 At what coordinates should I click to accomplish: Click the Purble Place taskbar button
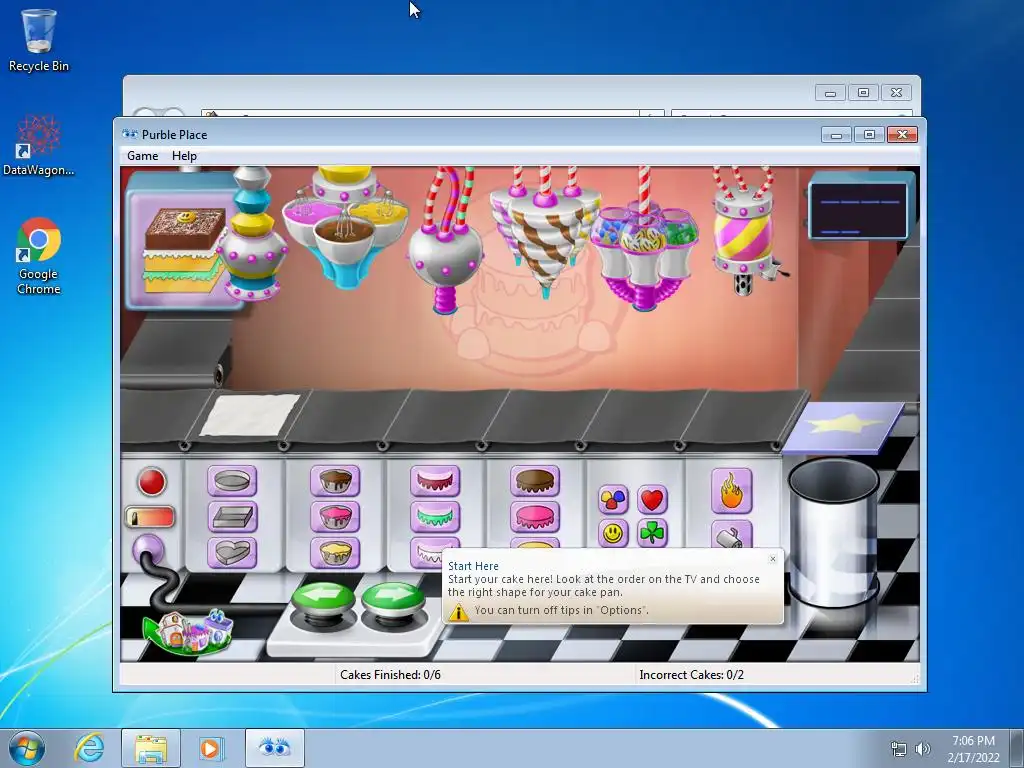pos(274,748)
